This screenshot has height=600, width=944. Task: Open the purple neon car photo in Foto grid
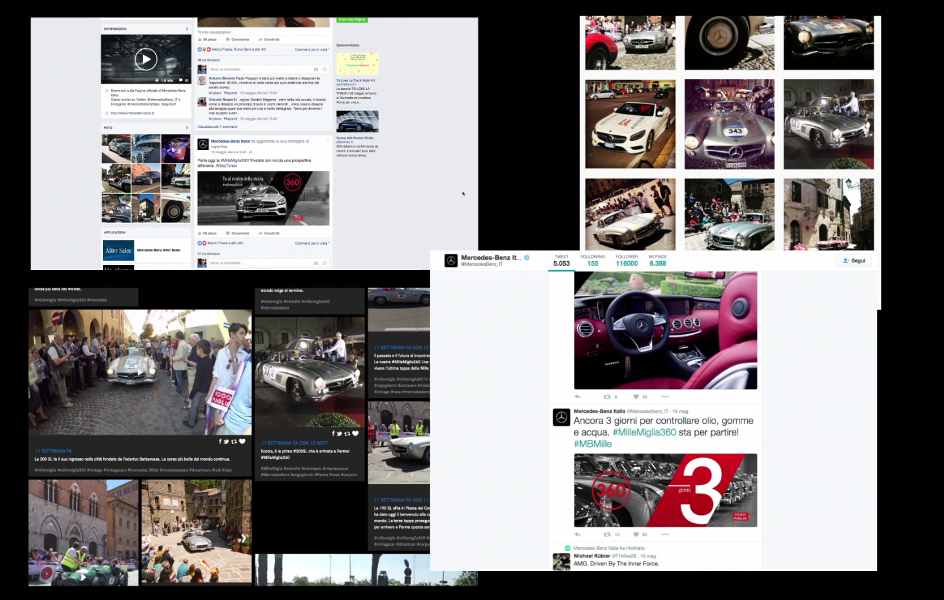(x=176, y=148)
